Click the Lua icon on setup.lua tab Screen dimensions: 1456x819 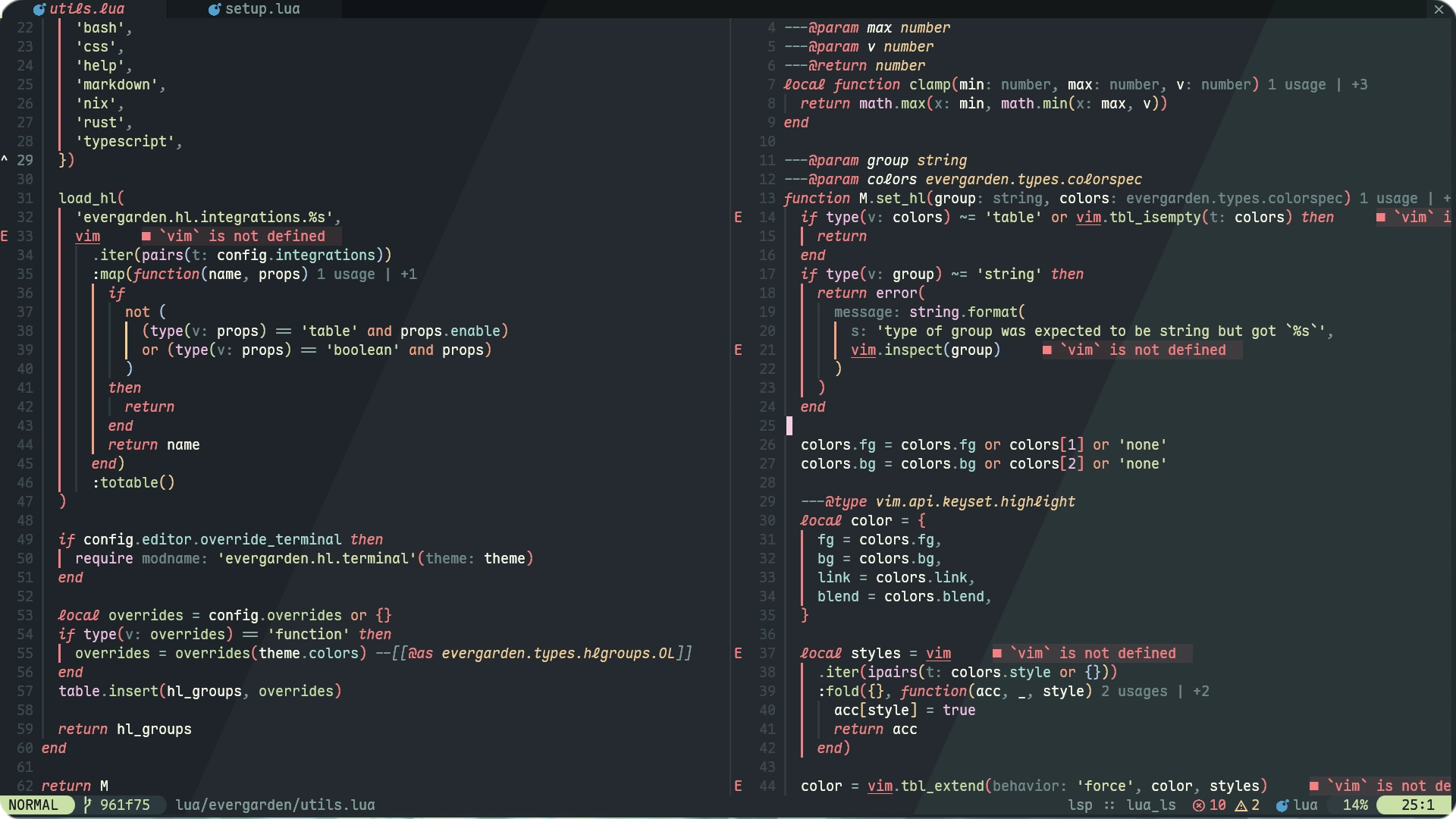(215, 9)
